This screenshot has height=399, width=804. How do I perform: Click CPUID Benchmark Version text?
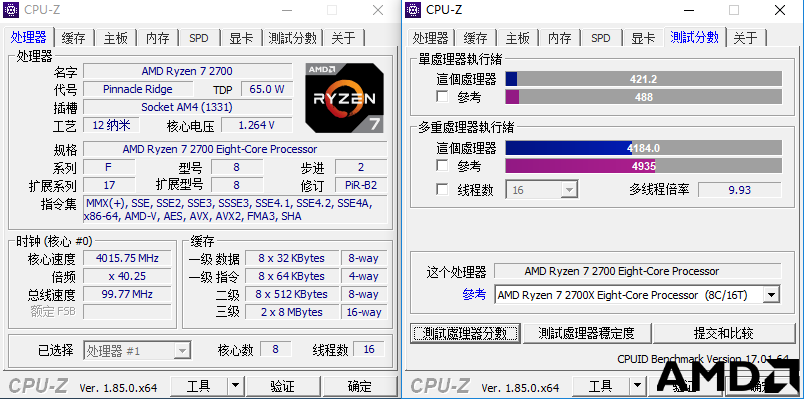pos(703,359)
